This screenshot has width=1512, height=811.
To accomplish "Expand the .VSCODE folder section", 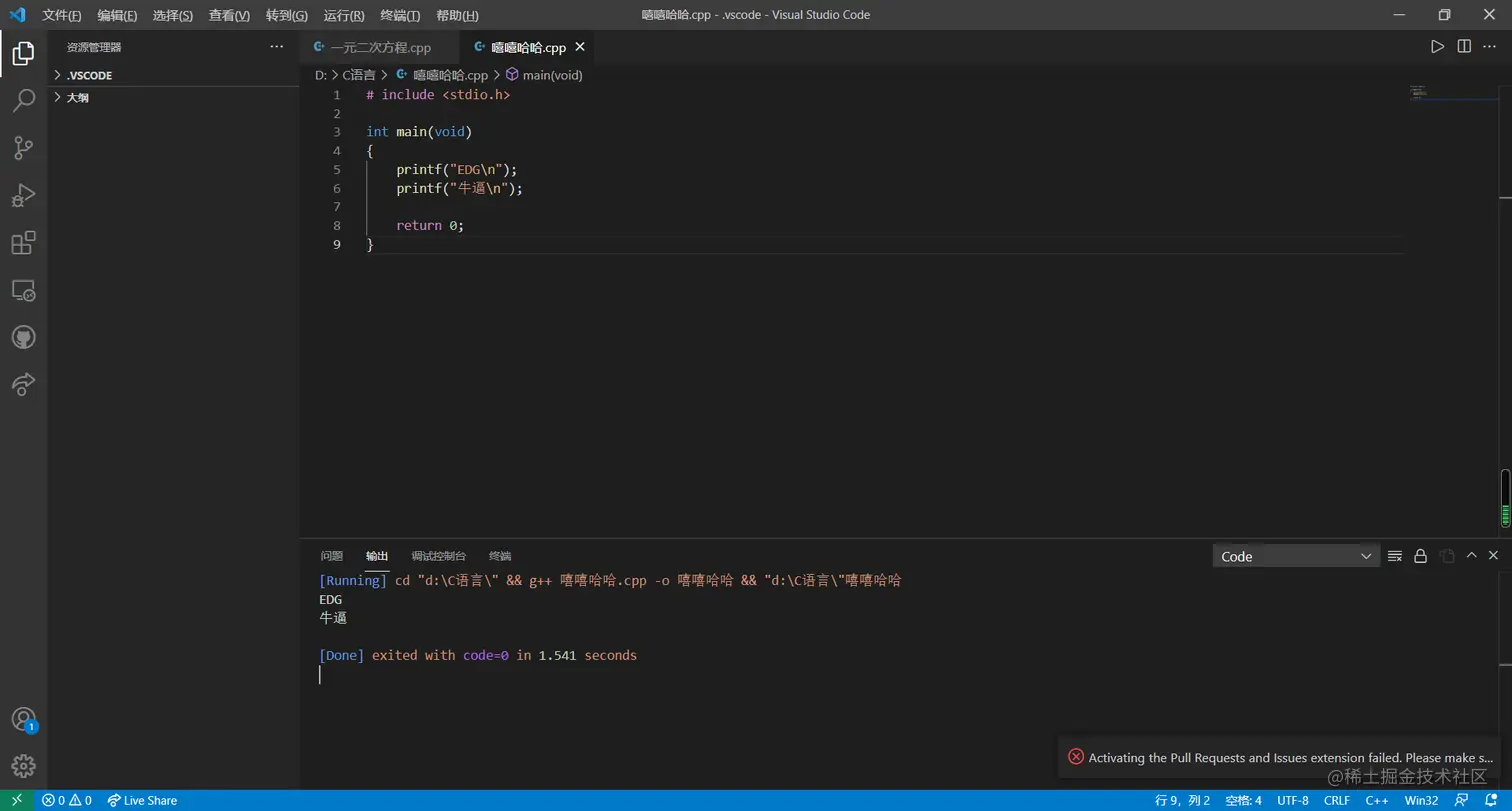I will click(x=174, y=75).
